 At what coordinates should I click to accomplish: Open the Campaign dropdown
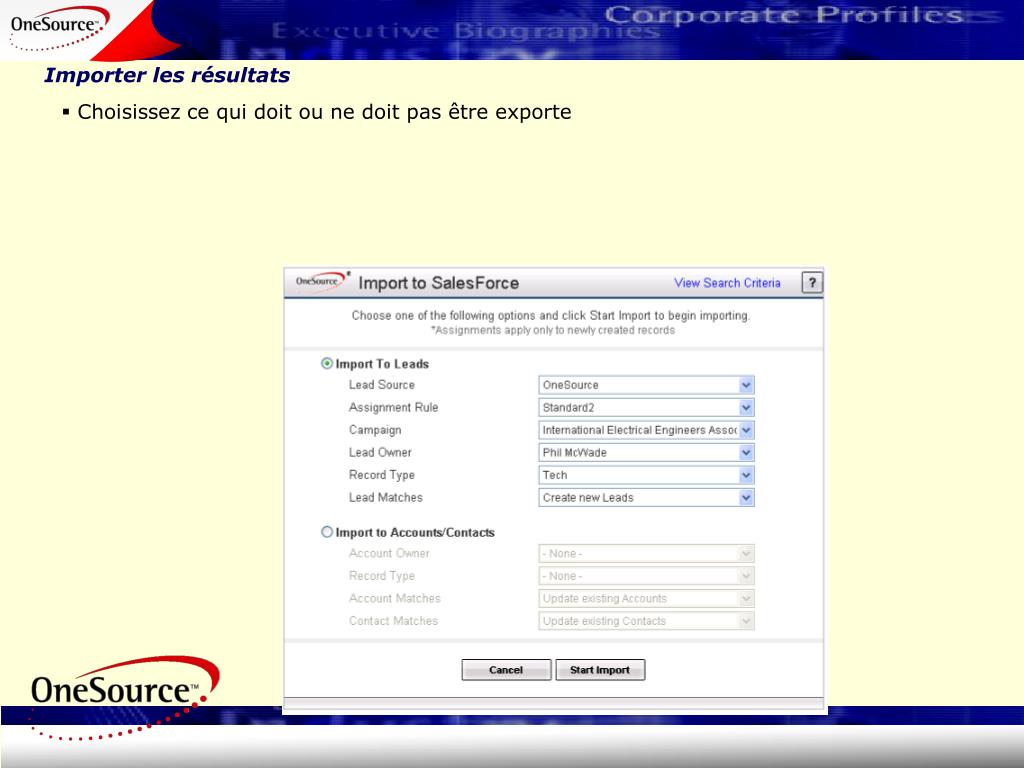(x=646, y=430)
